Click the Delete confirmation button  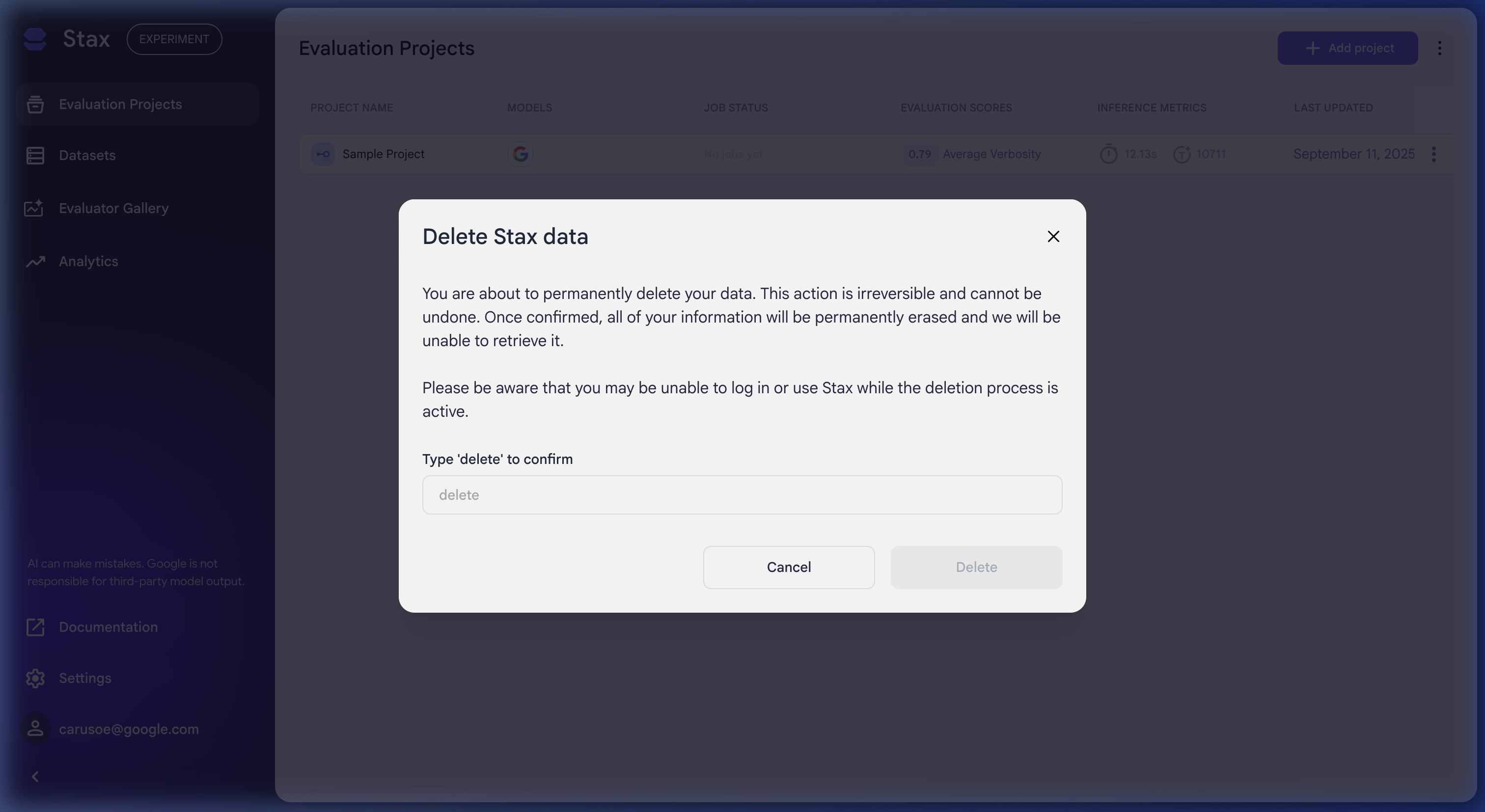976,567
